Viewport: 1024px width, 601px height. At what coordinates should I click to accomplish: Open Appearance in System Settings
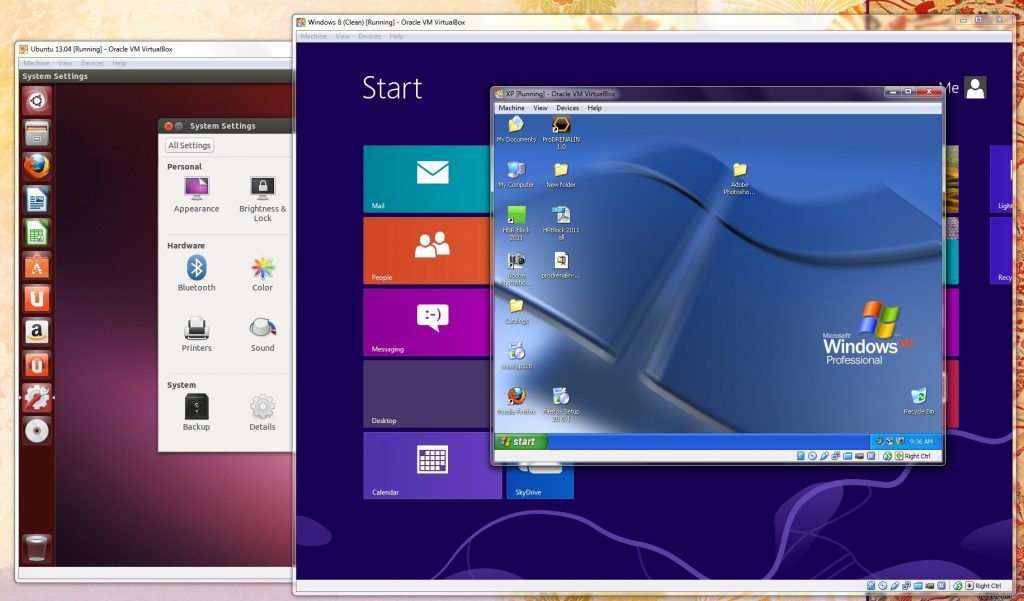click(196, 195)
